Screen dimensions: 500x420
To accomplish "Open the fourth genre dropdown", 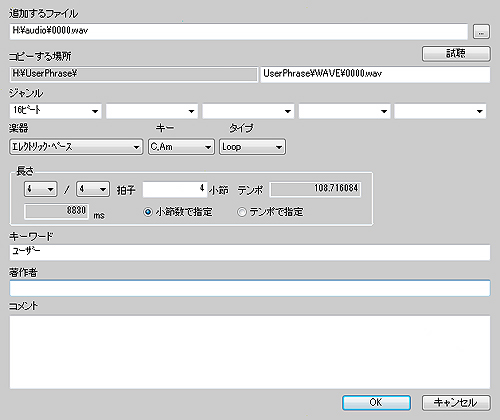I will (344, 111).
